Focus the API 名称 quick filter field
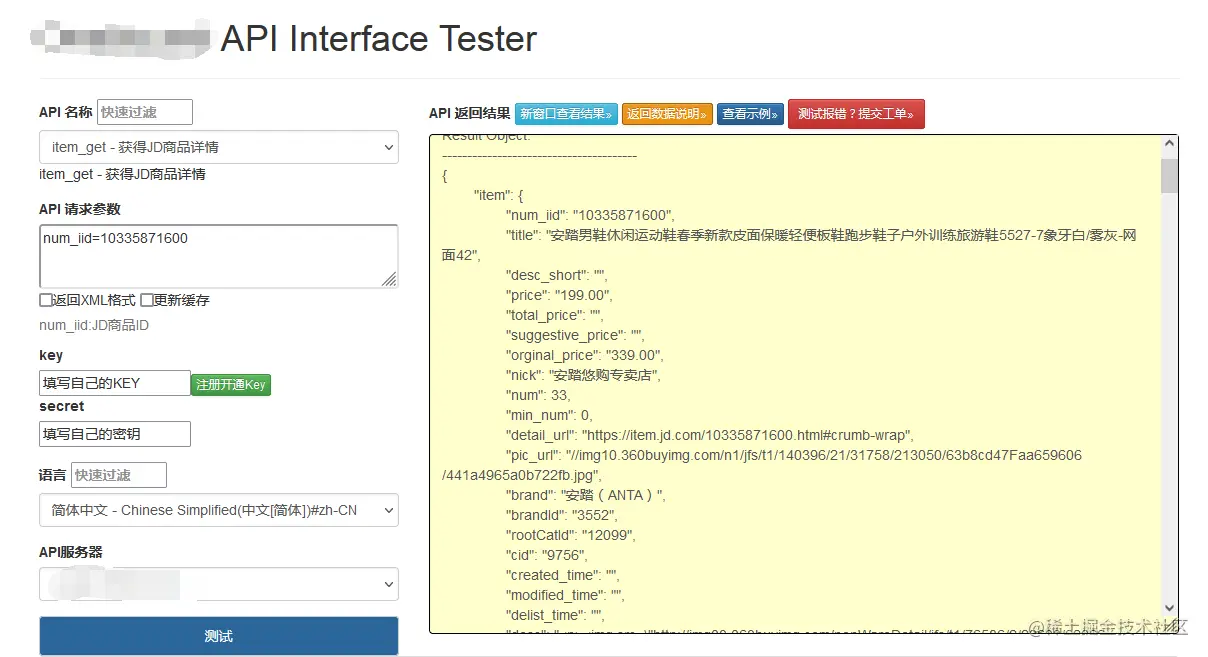The height and width of the screenshot is (657, 1208). point(144,112)
